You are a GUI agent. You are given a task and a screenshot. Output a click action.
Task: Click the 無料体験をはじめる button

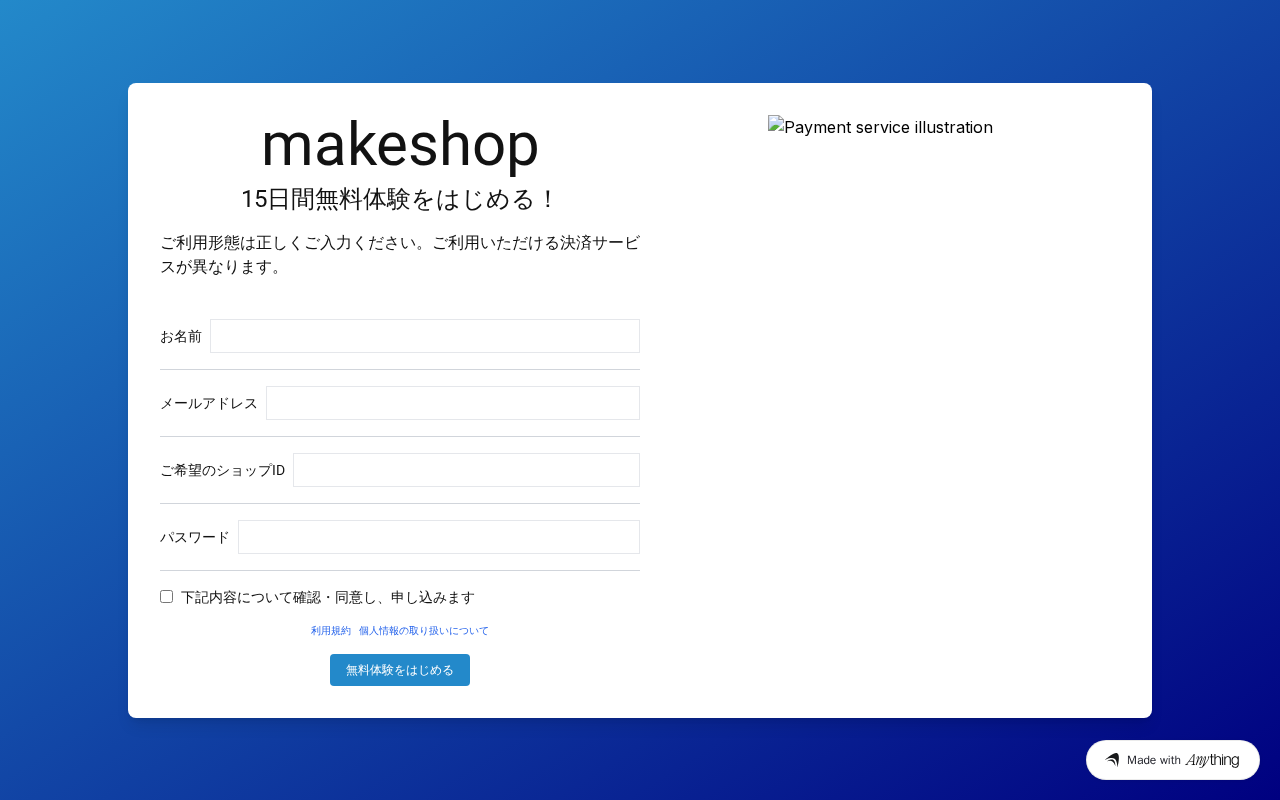[400, 670]
